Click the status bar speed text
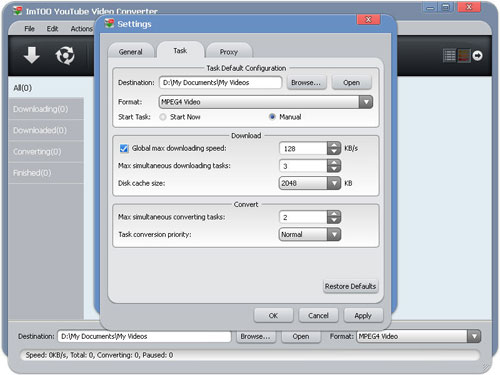The width and height of the screenshot is (500, 375). click(99, 355)
